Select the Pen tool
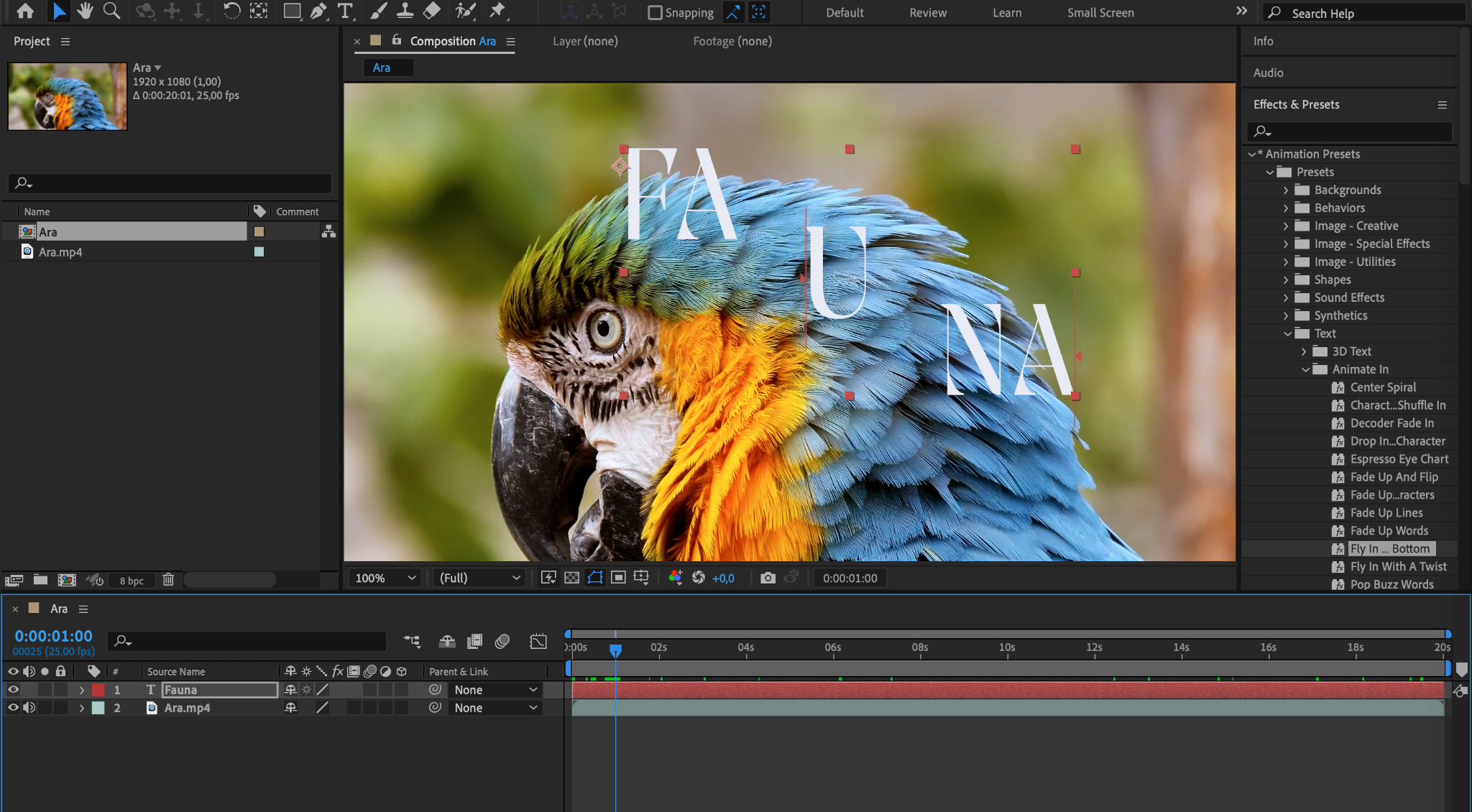 (318, 11)
